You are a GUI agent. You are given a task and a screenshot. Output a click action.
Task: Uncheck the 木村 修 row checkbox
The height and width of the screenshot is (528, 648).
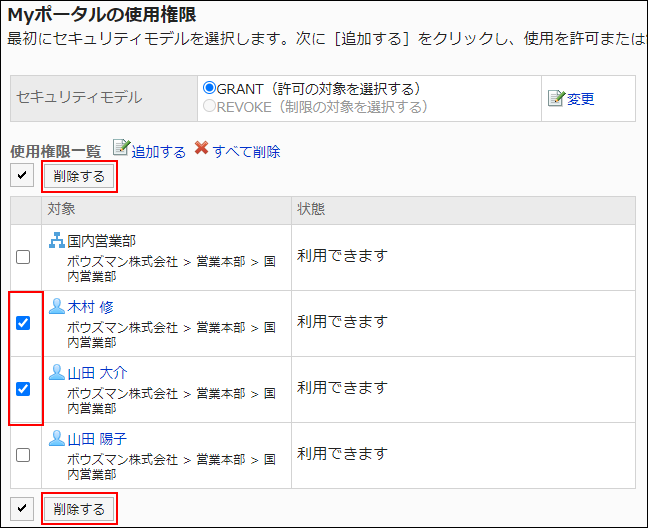(23, 323)
